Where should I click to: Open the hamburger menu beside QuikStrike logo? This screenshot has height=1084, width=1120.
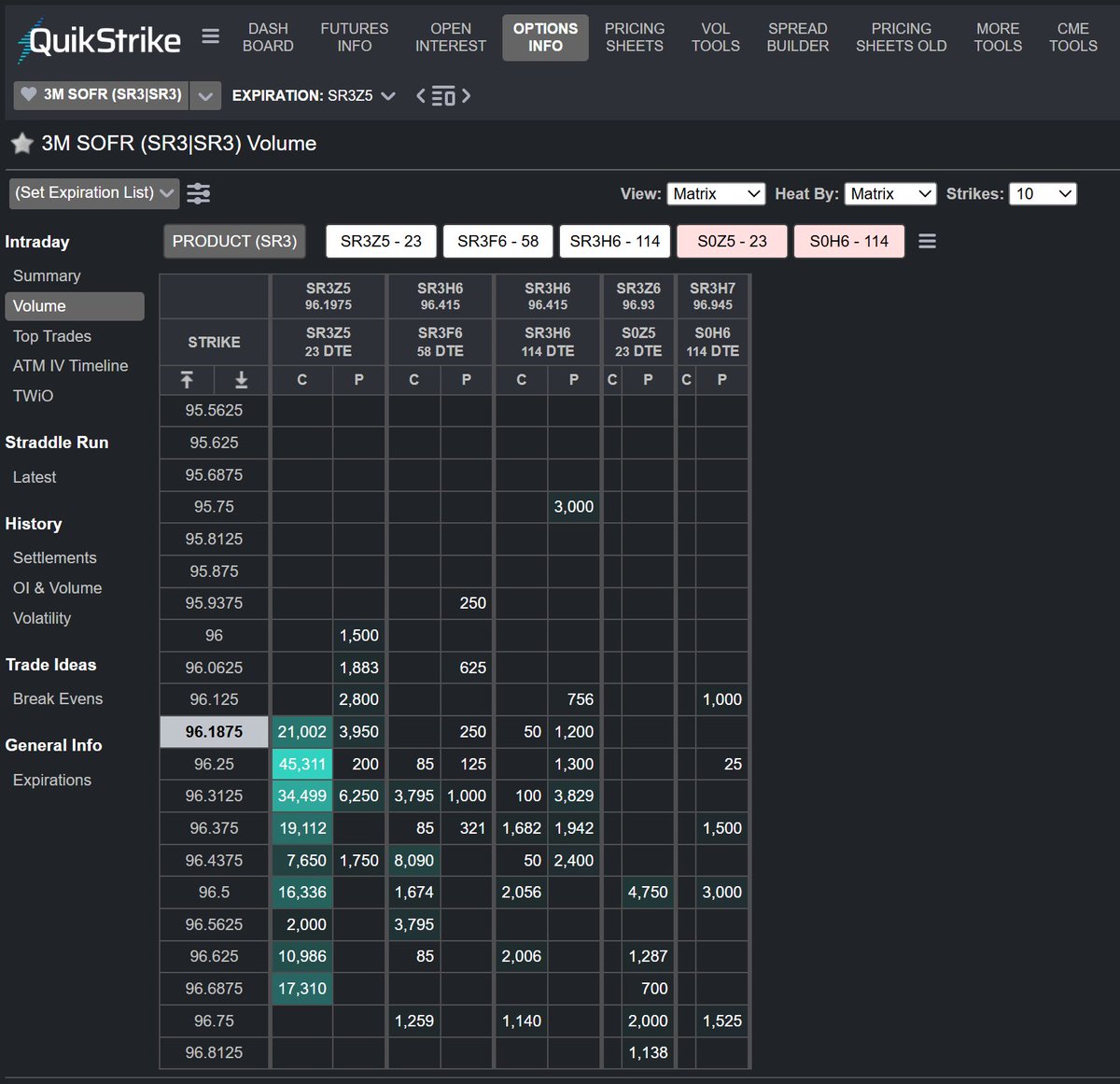(x=211, y=36)
